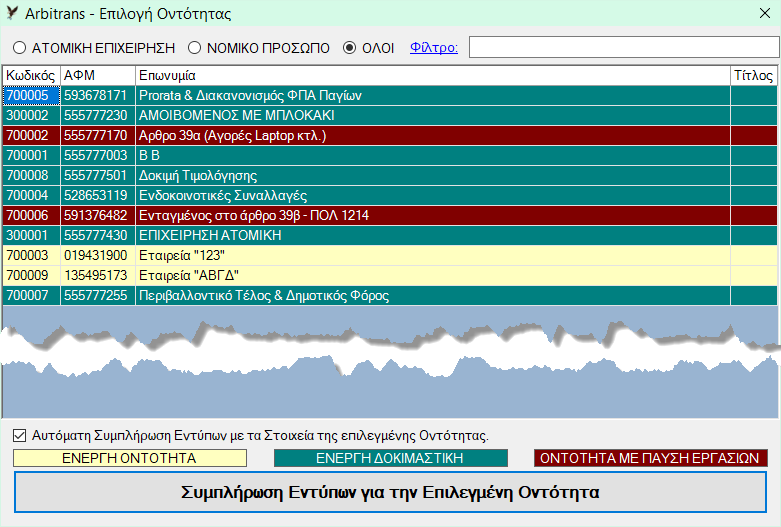Focus the filter text input field
781x527 pixels.
point(624,47)
